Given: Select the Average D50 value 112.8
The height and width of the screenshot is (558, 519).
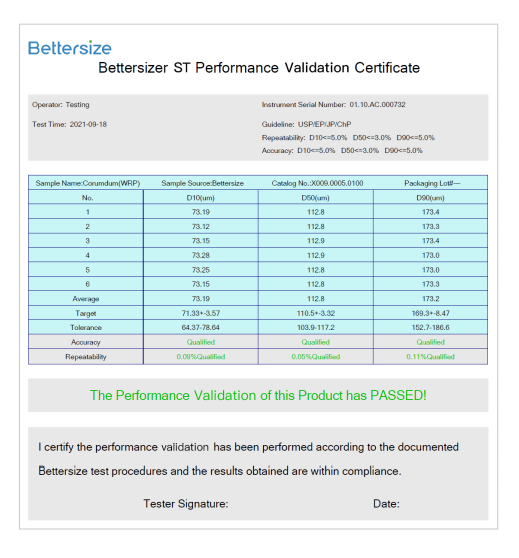Looking at the screenshot, I should point(316,299).
